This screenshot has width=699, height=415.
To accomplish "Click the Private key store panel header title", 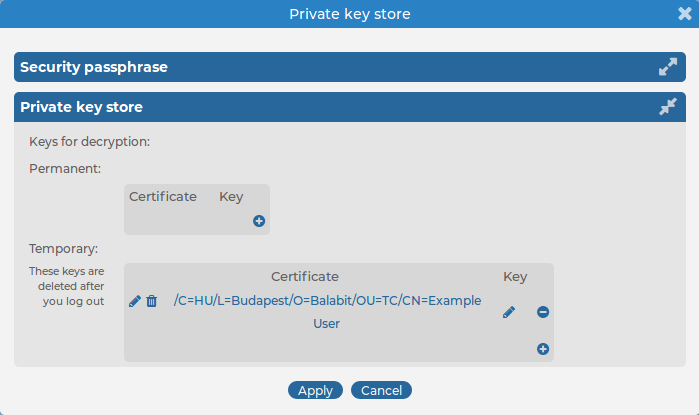I will 81,107.
